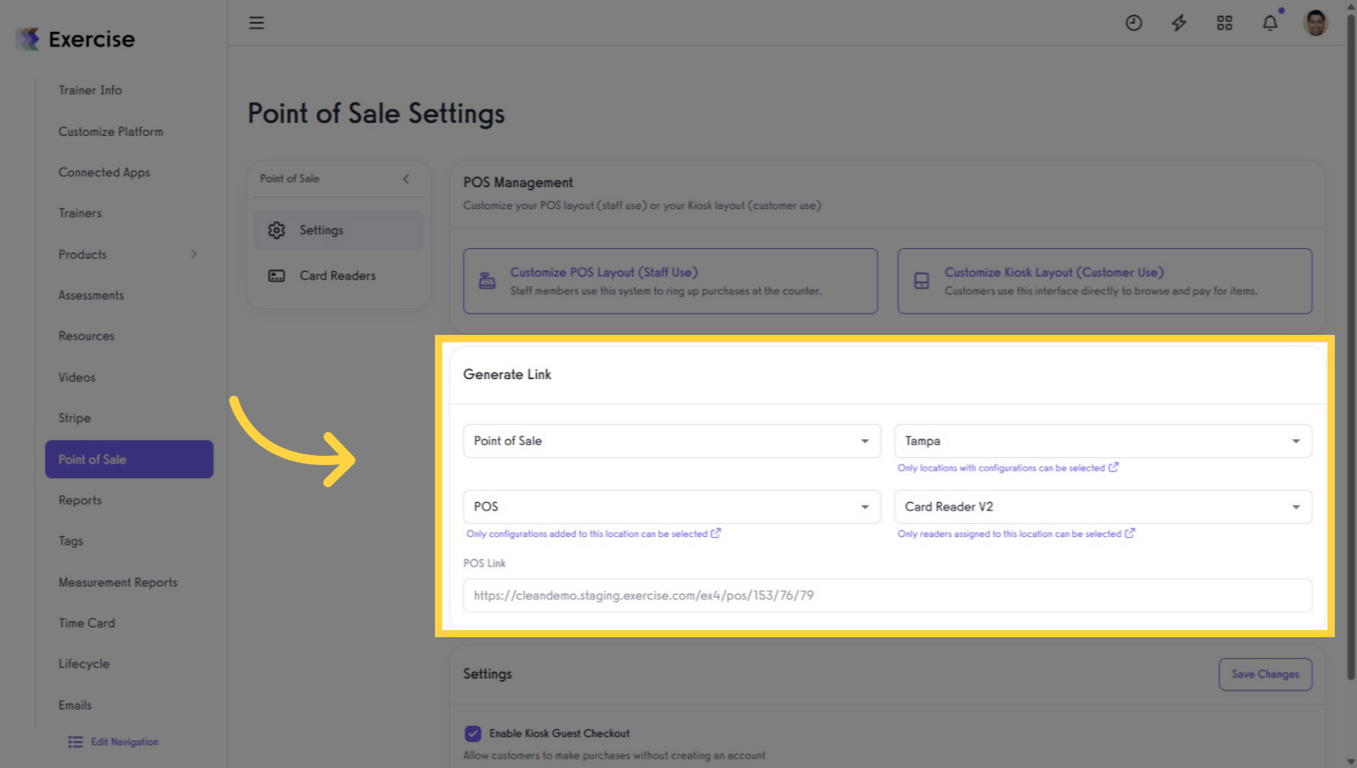The image size is (1357, 768).
Task: Open the notifications bell
Action: point(1269,22)
